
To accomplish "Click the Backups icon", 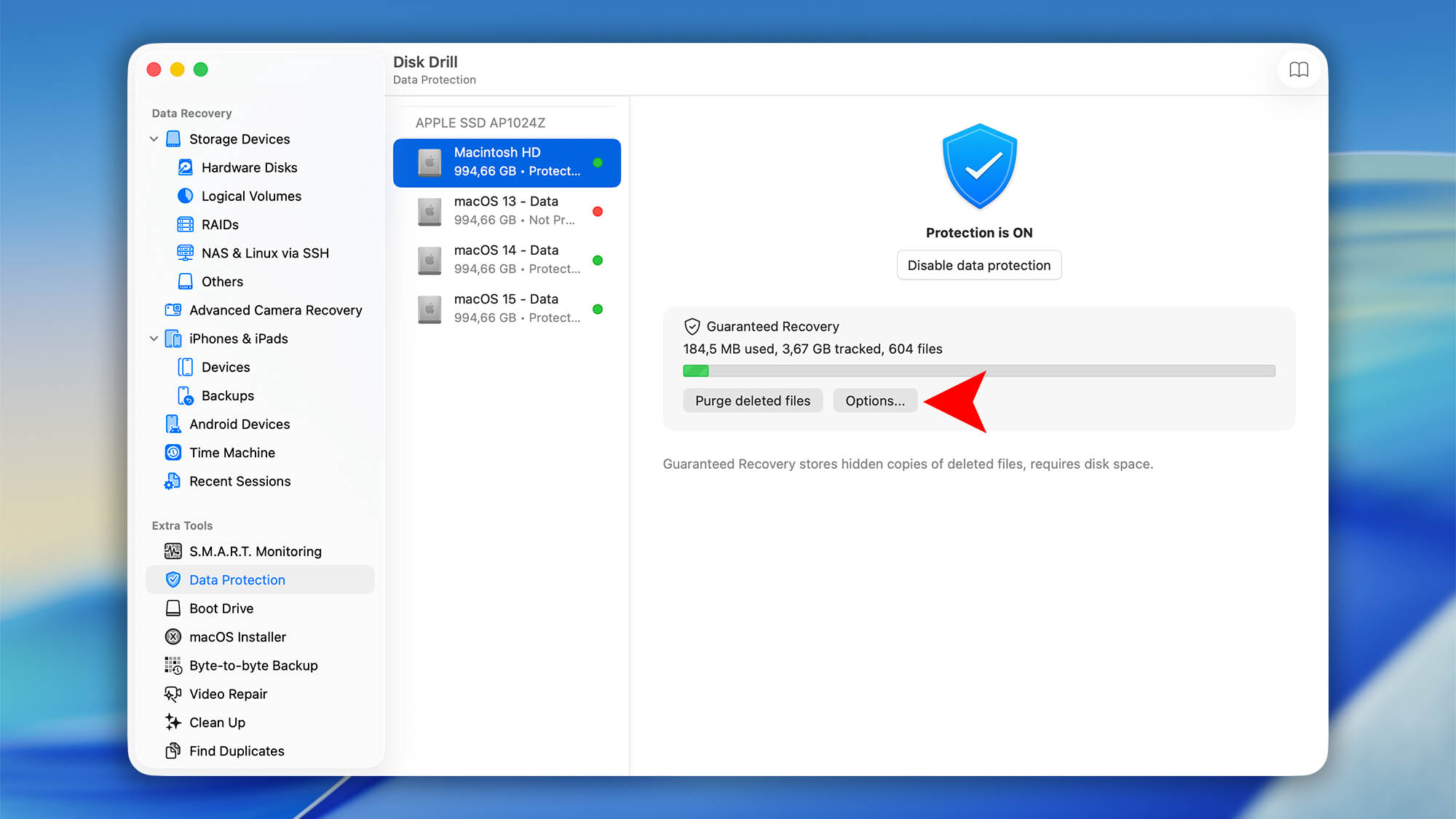I will (x=186, y=395).
